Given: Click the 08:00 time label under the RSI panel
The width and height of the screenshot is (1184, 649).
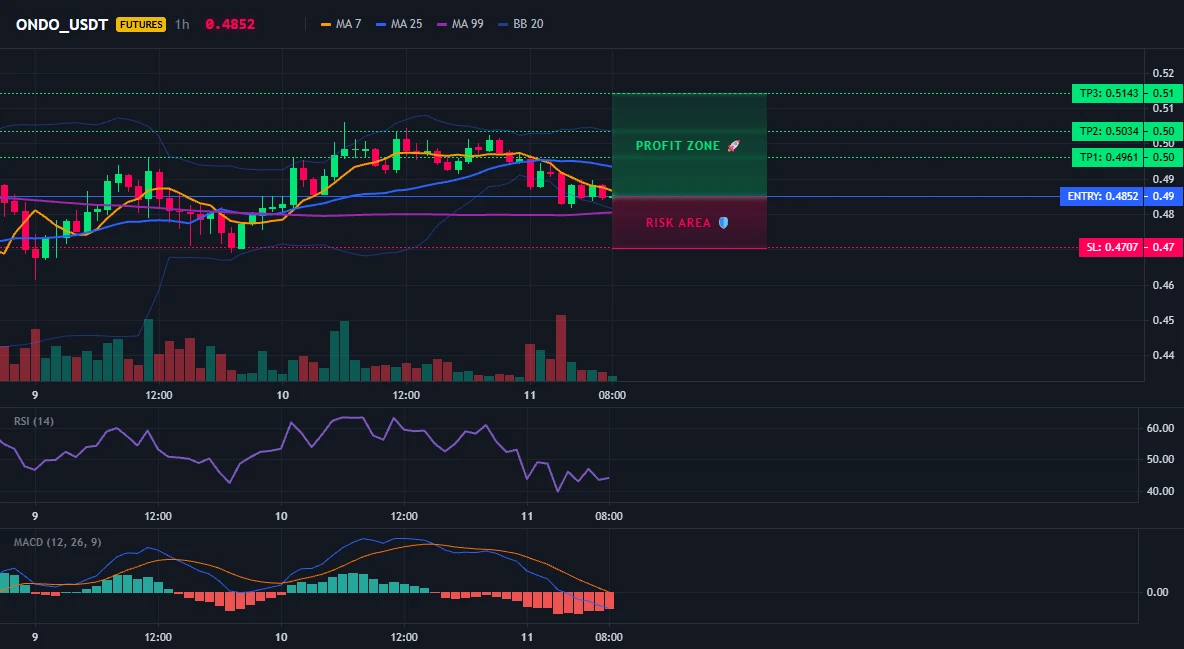Looking at the screenshot, I should click(609, 516).
